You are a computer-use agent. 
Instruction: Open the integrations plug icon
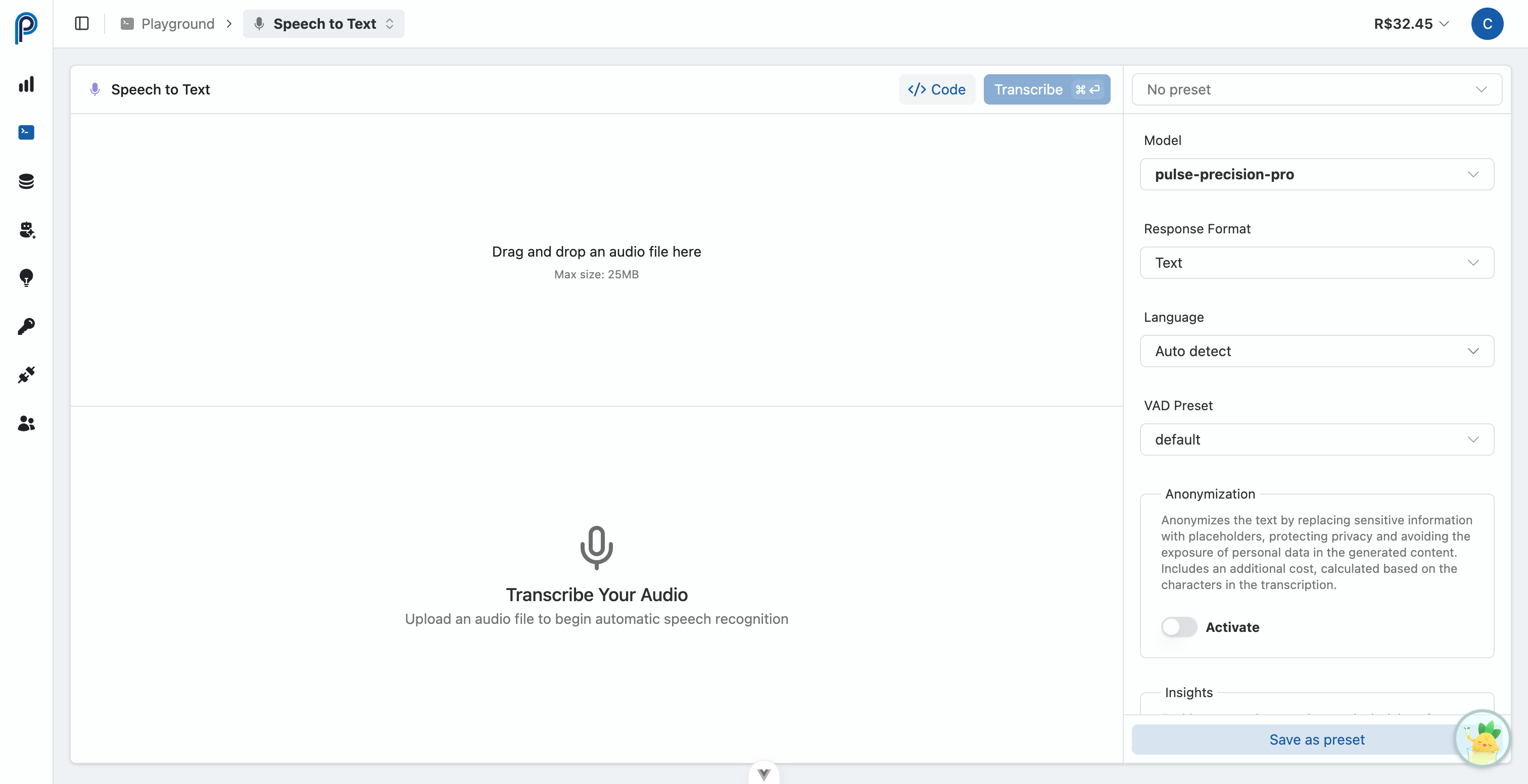[x=25, y=374]
